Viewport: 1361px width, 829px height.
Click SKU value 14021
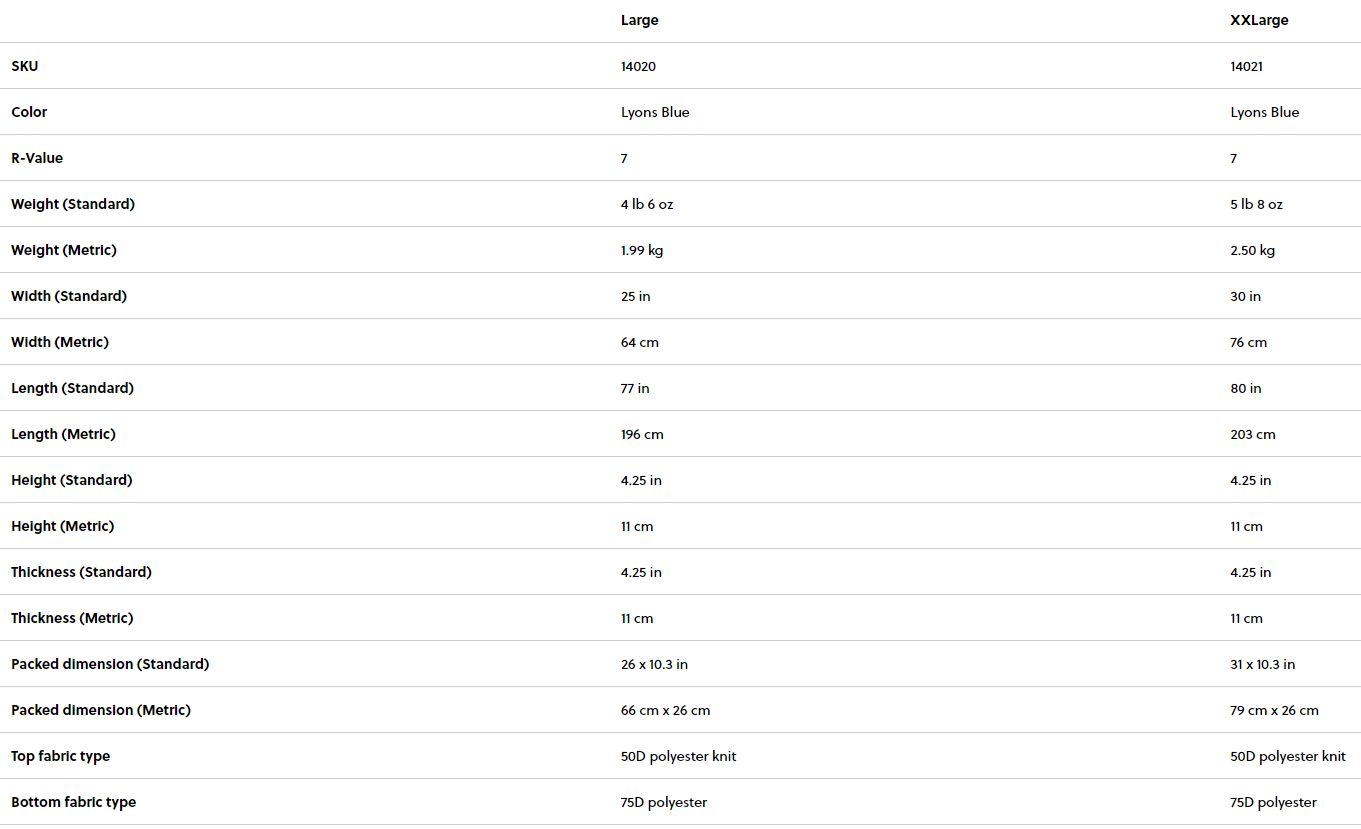pyautogui.click(x=1248, y=66)
